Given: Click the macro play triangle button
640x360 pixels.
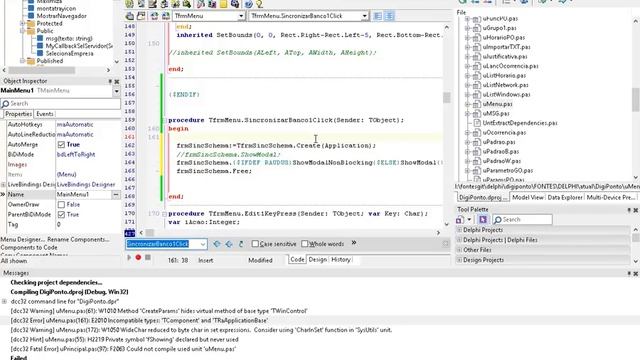Looking at the screenshot, I should 129,258.
